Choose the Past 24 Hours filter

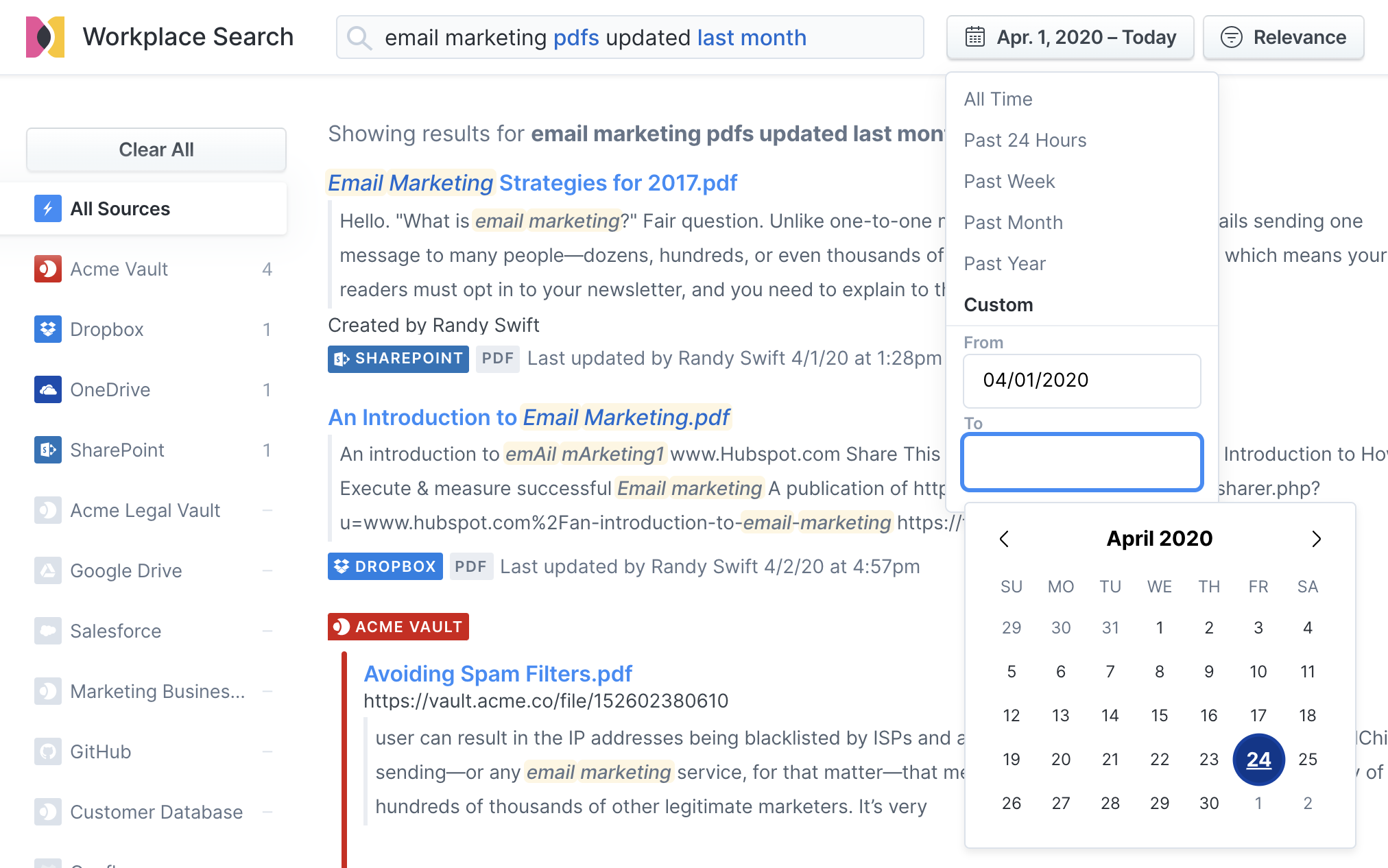pos(1025,140)
